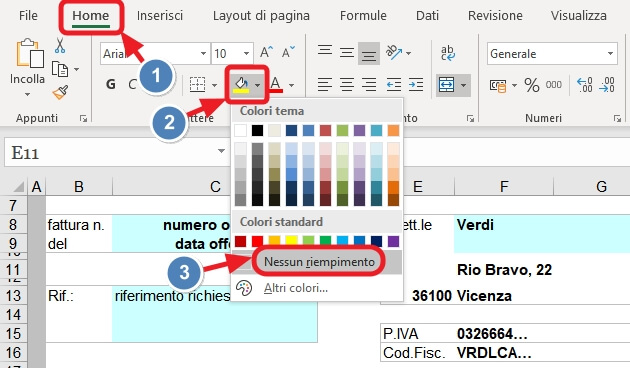The image size is (630, 368).
Task: Open the Dati tab
Action: 427,16
